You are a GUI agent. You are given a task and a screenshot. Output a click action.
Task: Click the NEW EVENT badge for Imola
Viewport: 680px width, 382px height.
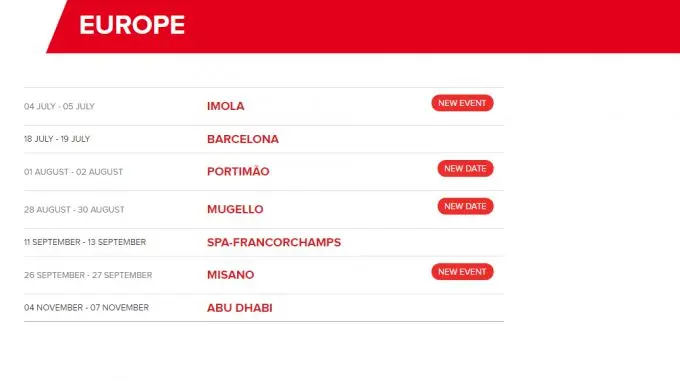click(x=462, y=103)
